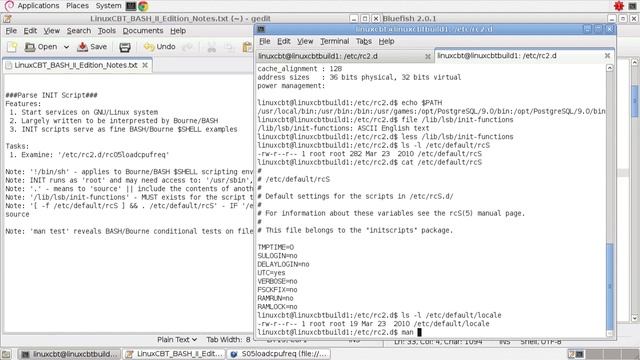Image resolution: width=640 pixels, height=360 pixels.
Task: Click the Paste clipboard icon in gedit
Action: (x=247, y=47)
